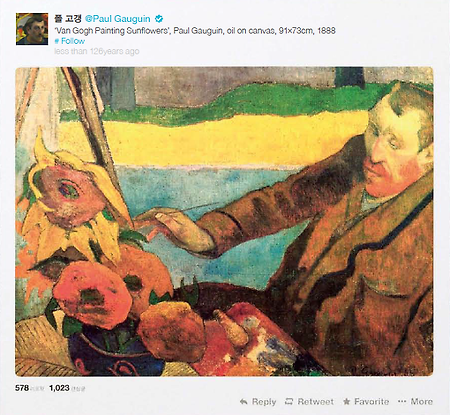Click the Korean display name 폴 고갱
Screen dimensions: 450x415
68,19
